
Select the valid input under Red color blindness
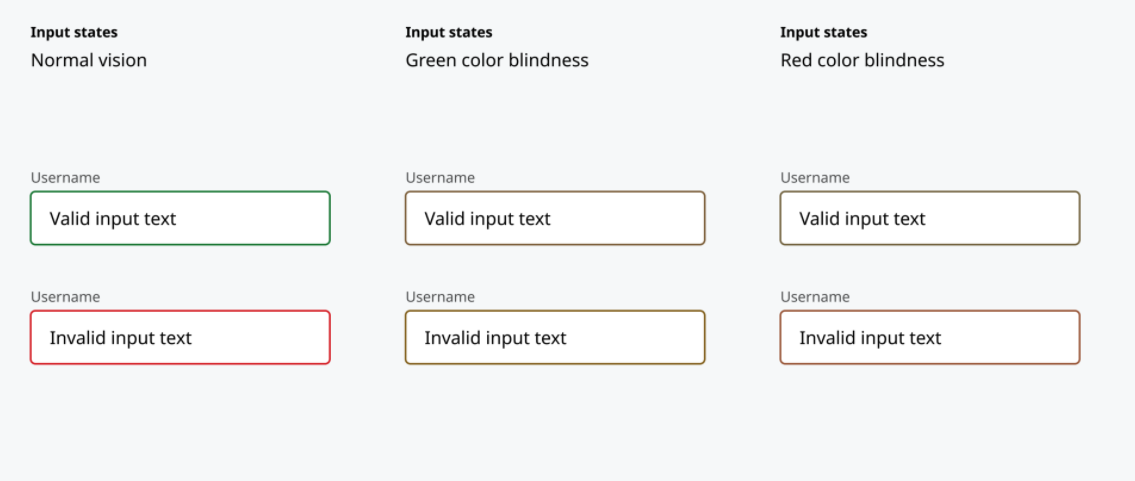pos(930,218)
